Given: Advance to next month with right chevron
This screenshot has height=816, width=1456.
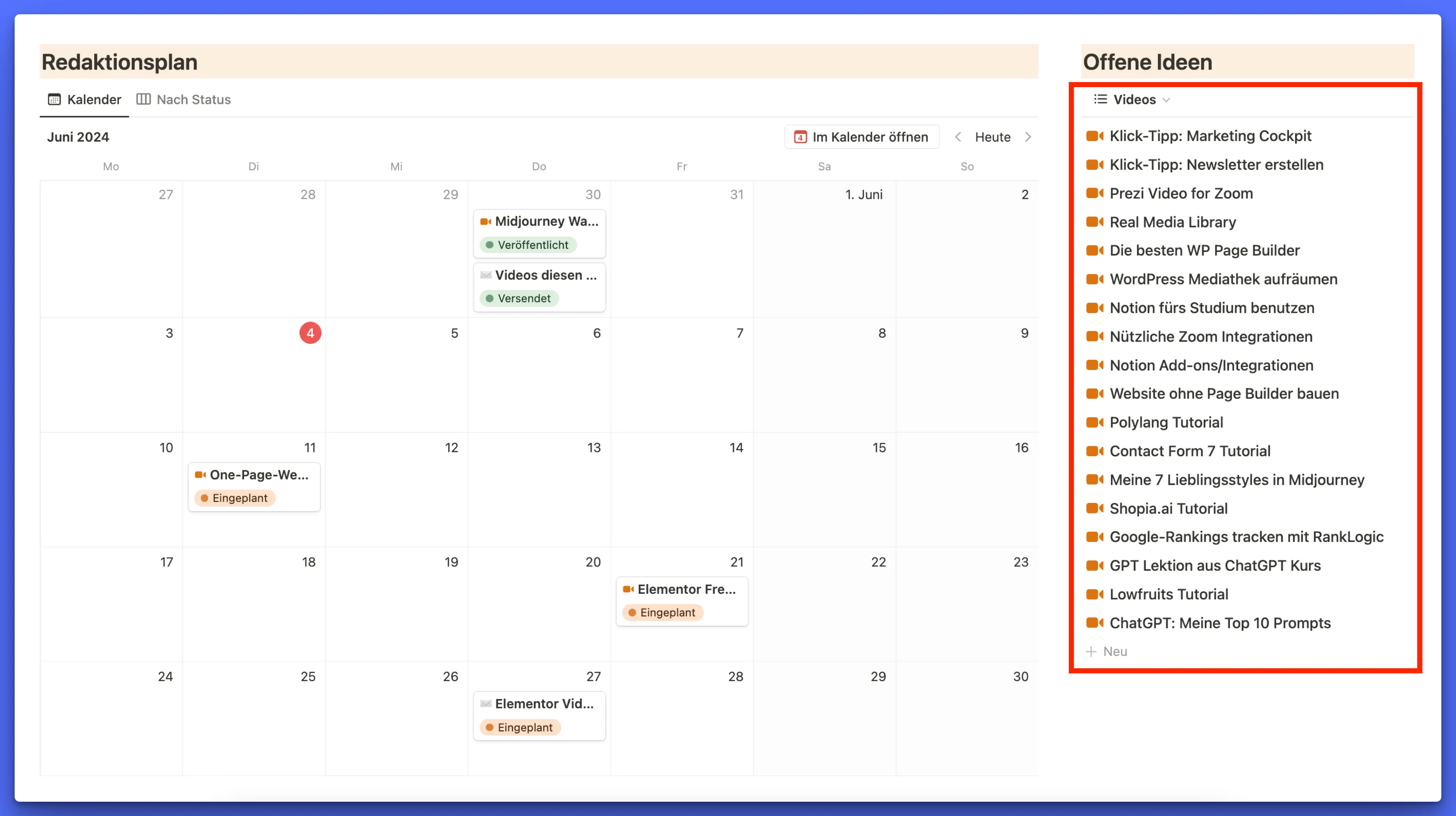Looking at the screenshot, I should click(1027, 137).
